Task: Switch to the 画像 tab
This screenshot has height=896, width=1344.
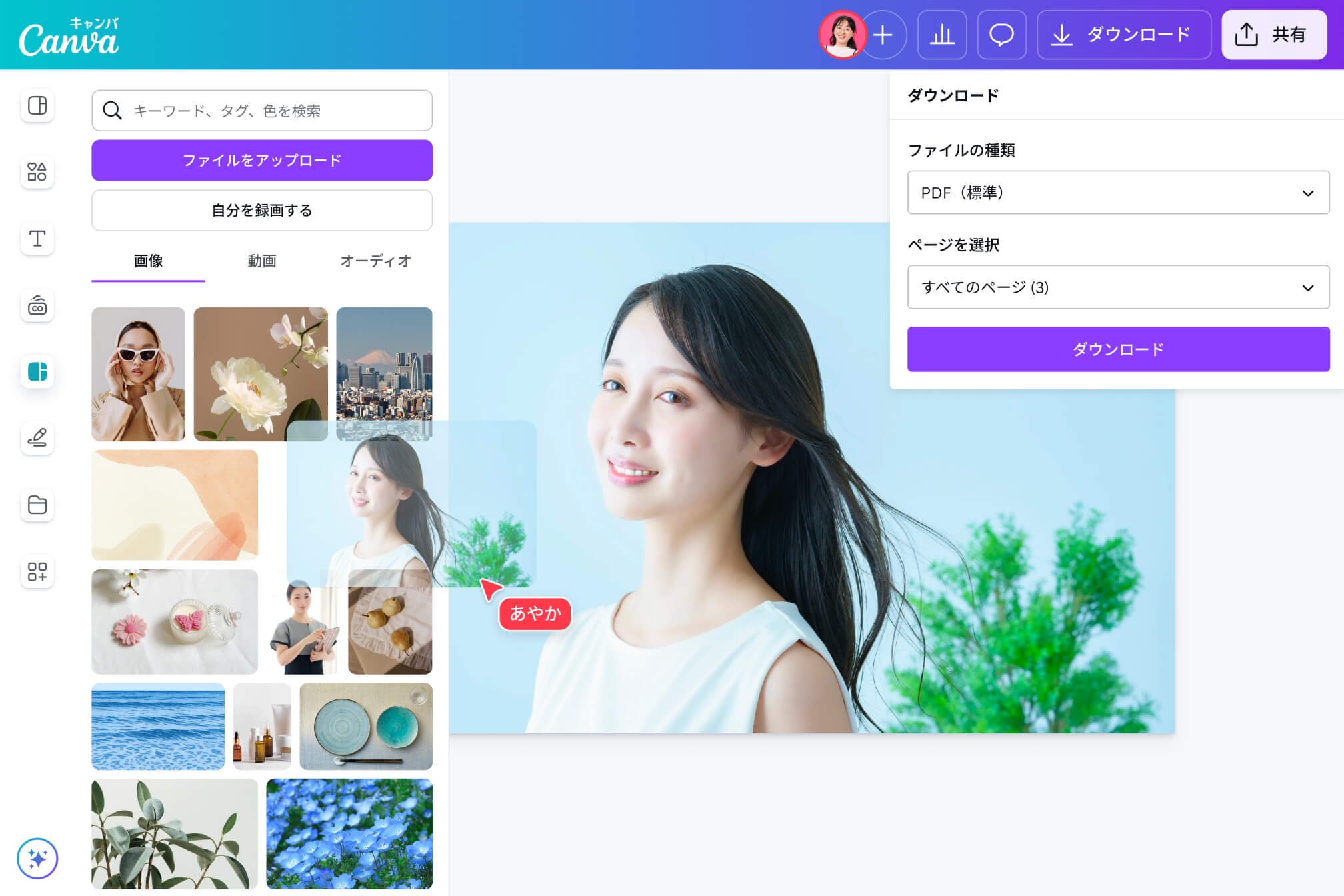Action: [x=148, y=261]
